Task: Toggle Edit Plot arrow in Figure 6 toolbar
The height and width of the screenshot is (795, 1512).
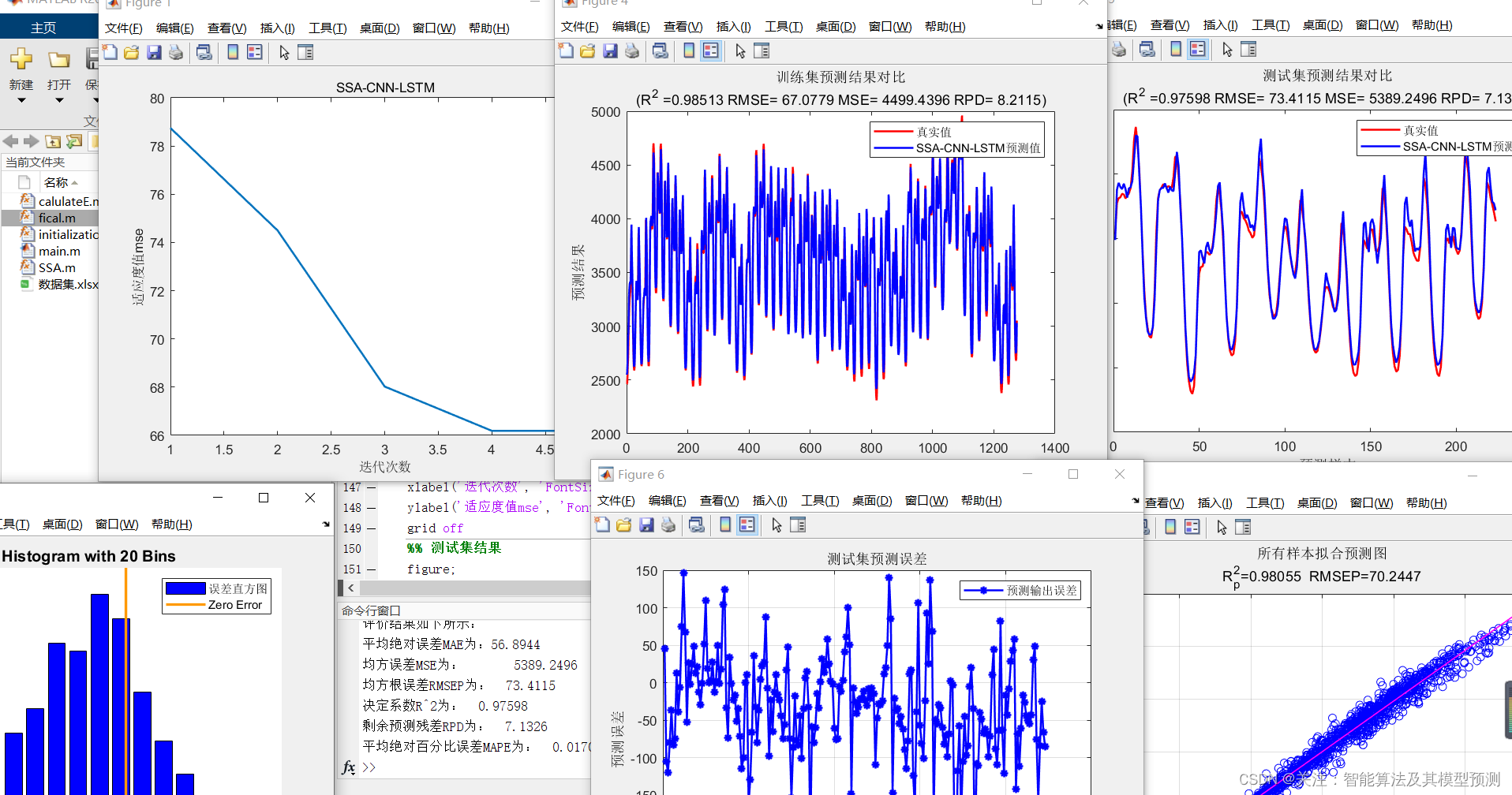Action: click(x=777, y=524)
